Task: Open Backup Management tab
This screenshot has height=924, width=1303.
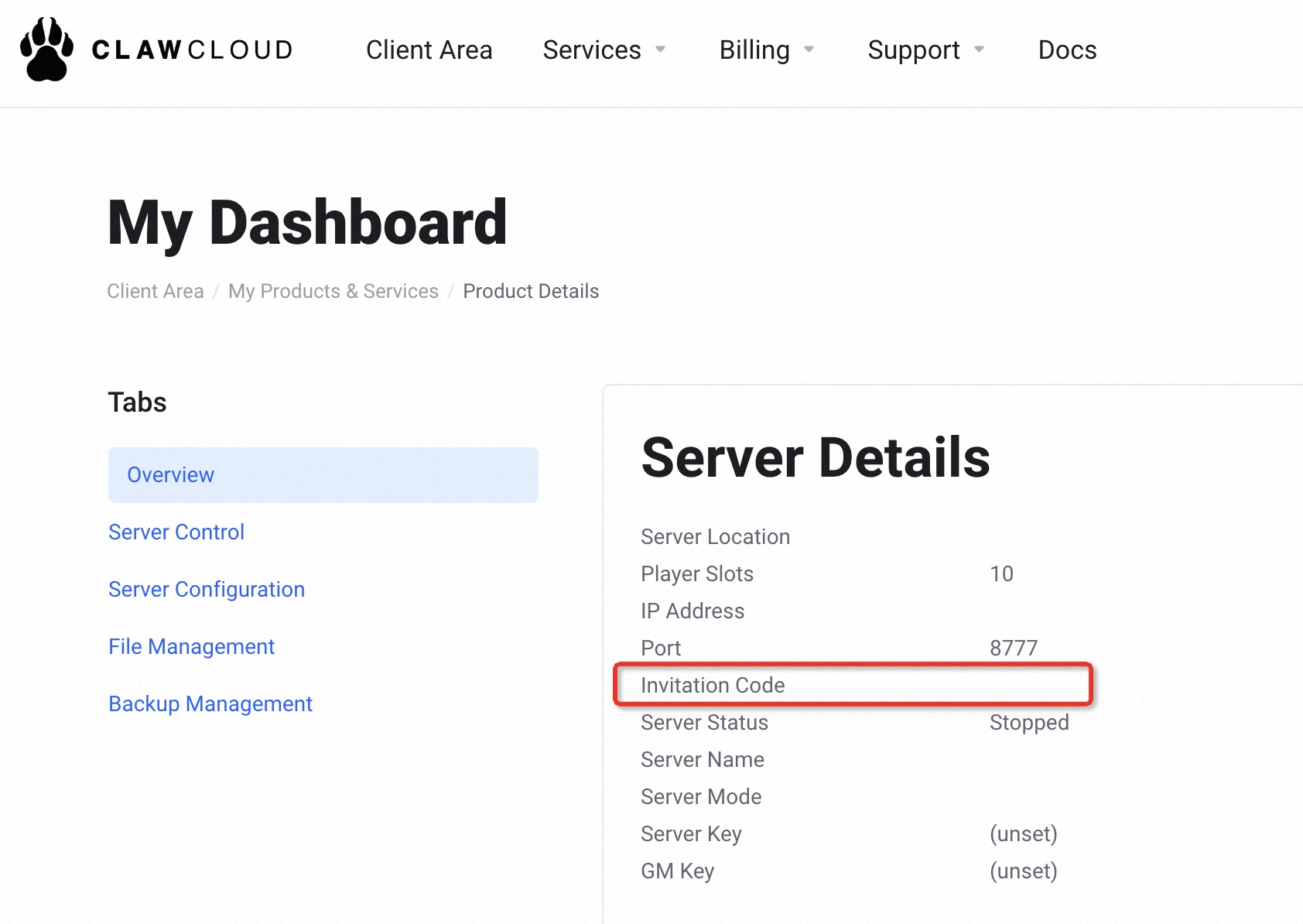Action: (210, 704)
